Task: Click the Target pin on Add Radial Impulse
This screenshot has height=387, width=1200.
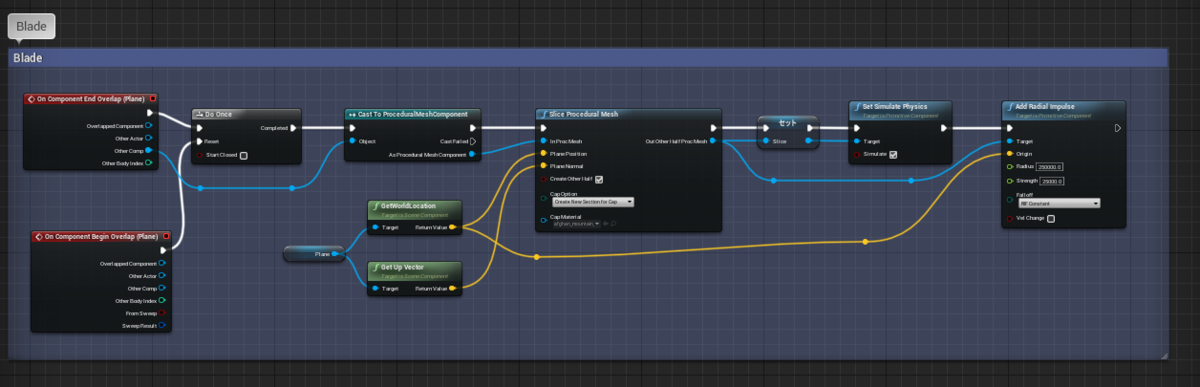Action: click(1010, 141)
